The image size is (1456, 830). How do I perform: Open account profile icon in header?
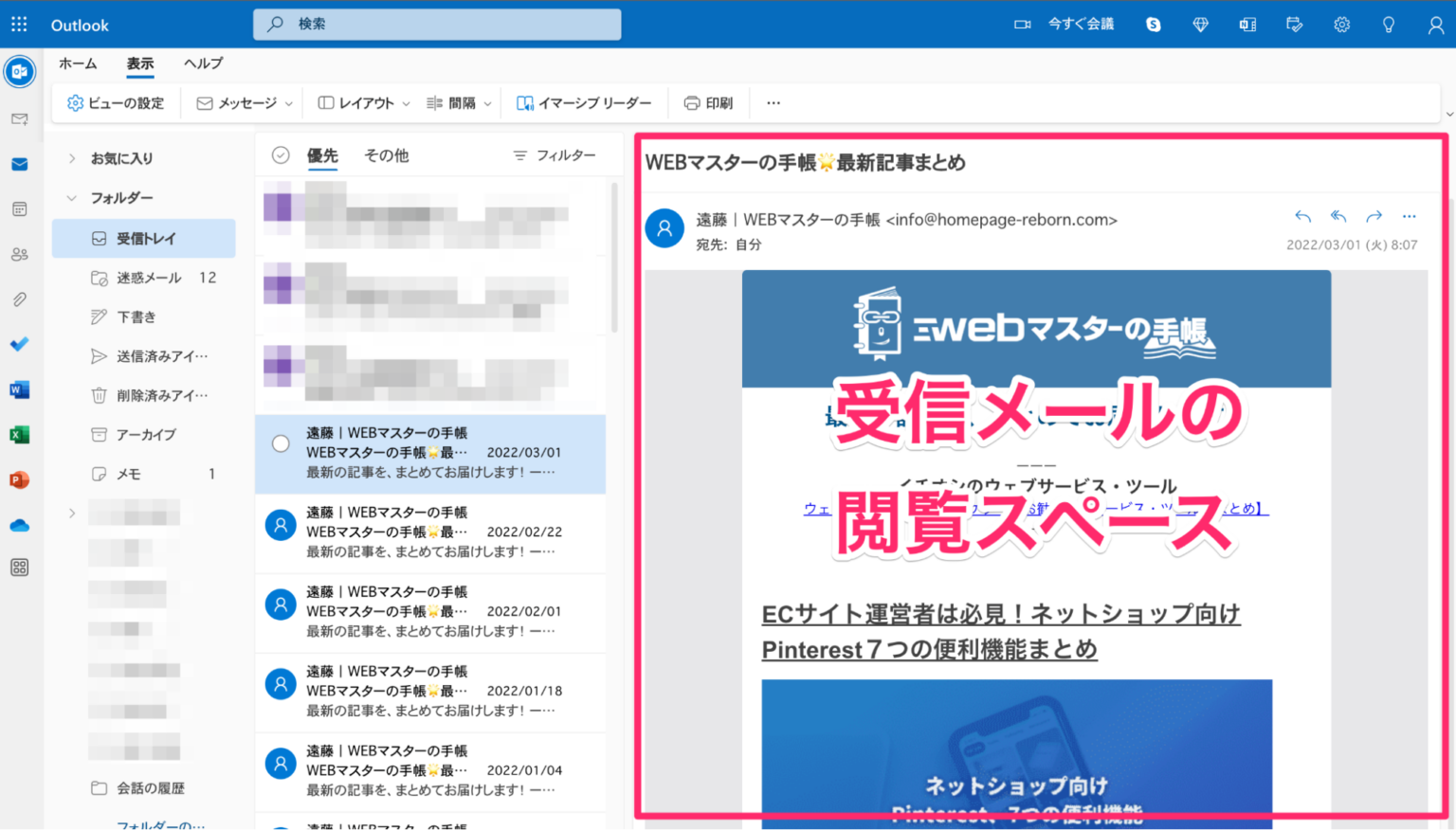pos(1436,25)
